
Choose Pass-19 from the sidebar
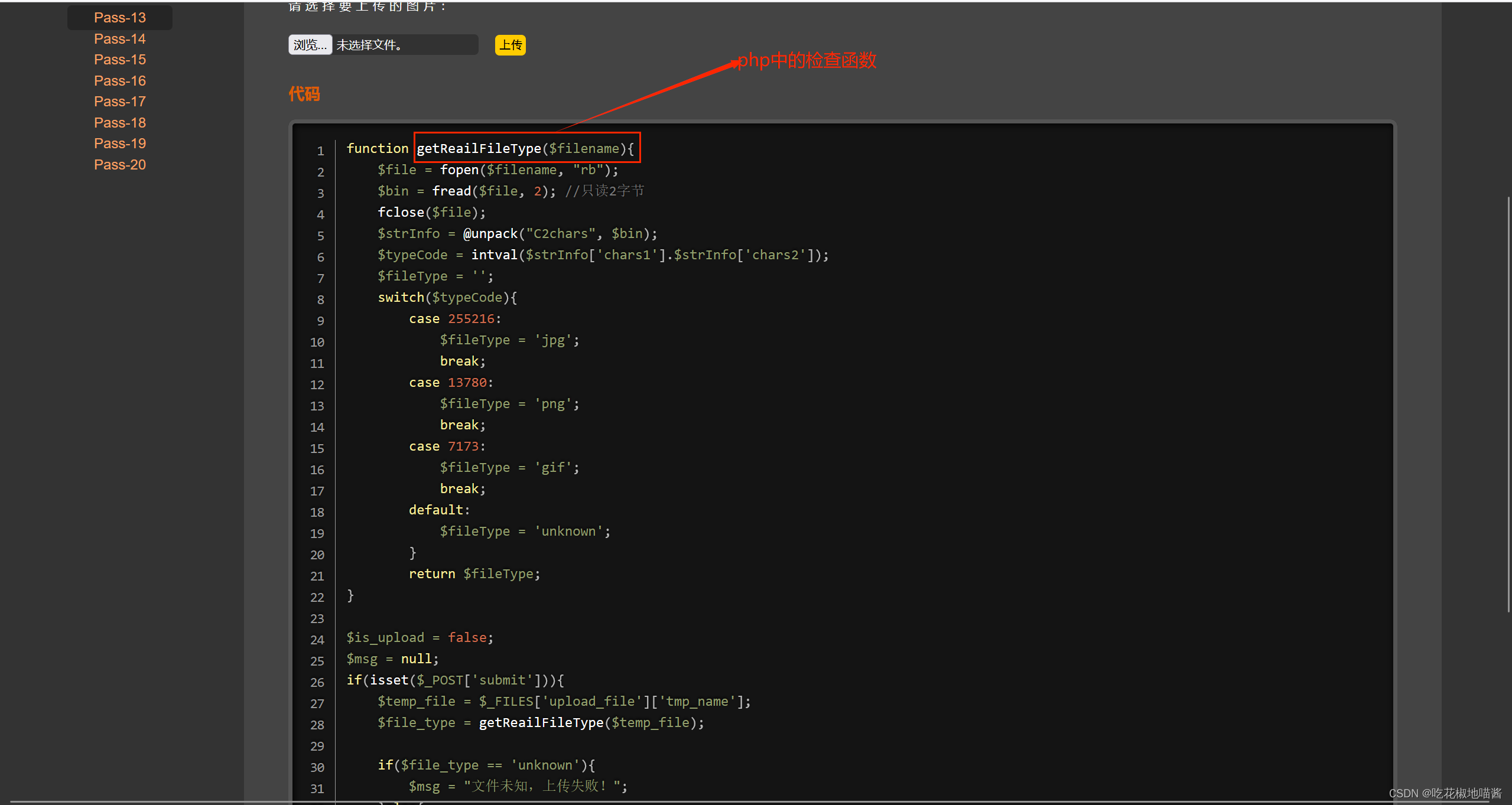click(x=120, y=144)
